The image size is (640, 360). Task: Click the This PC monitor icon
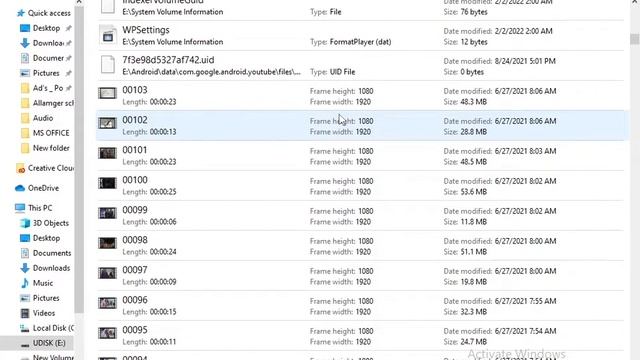[x=20, y=208]
